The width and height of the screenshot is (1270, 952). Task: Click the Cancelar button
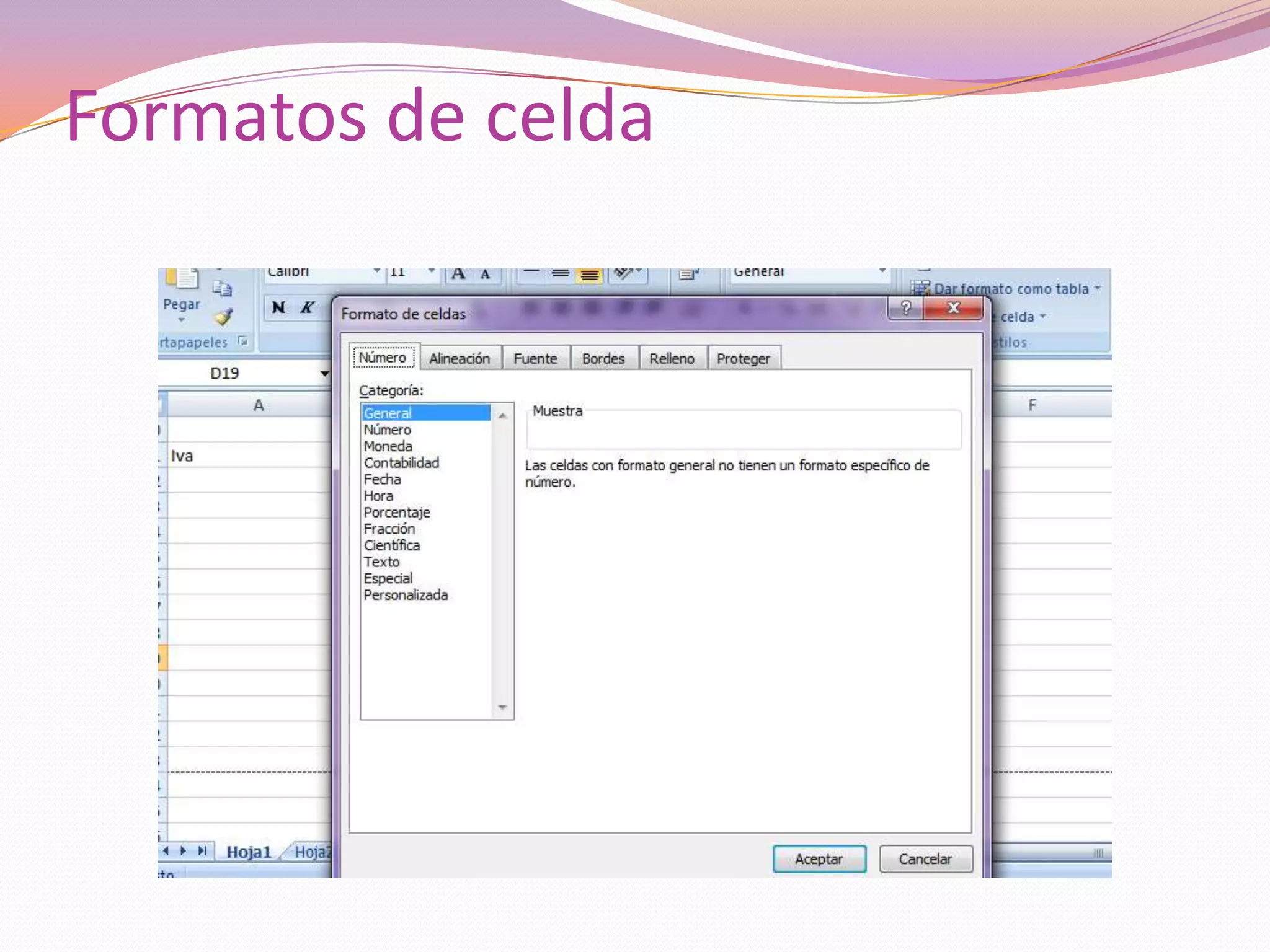[925, 859]
